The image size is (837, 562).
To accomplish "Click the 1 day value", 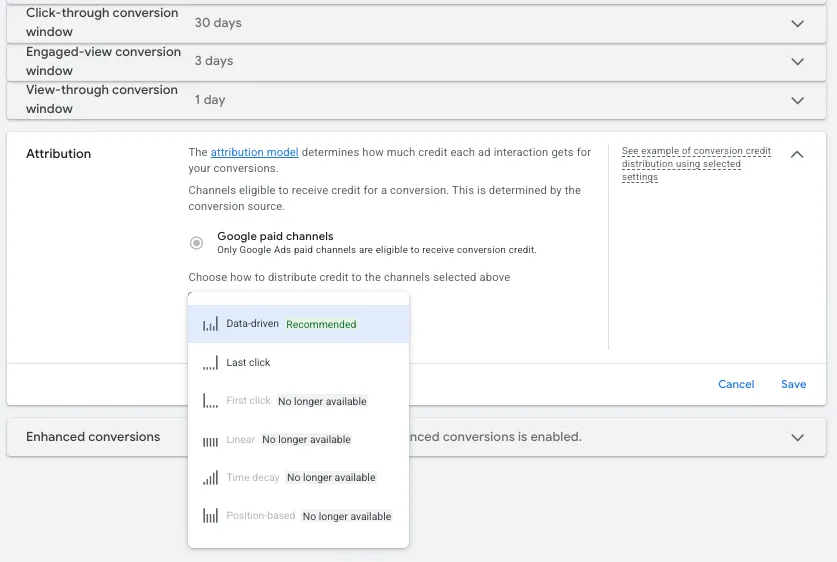I will 210,100.
